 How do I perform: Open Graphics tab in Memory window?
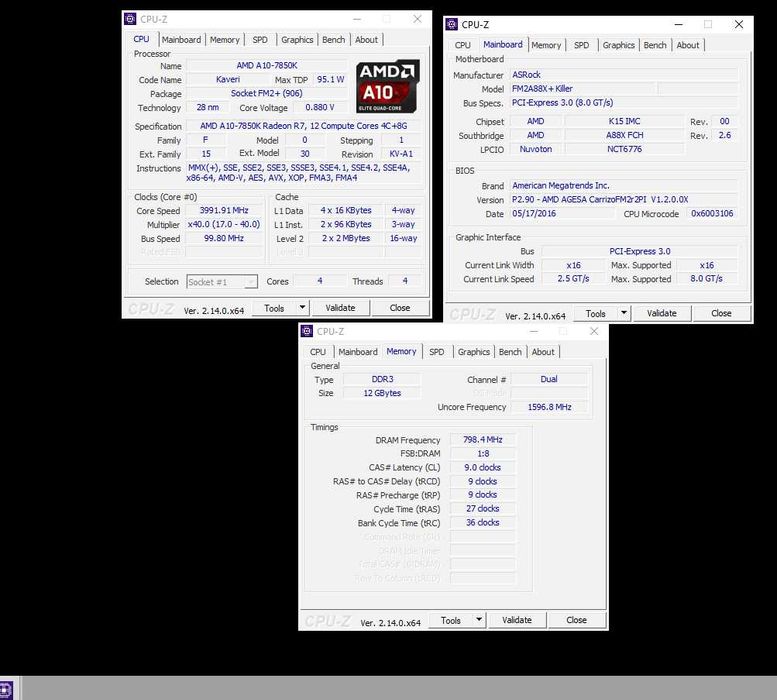pyautogui.click(x=474, y=352)
